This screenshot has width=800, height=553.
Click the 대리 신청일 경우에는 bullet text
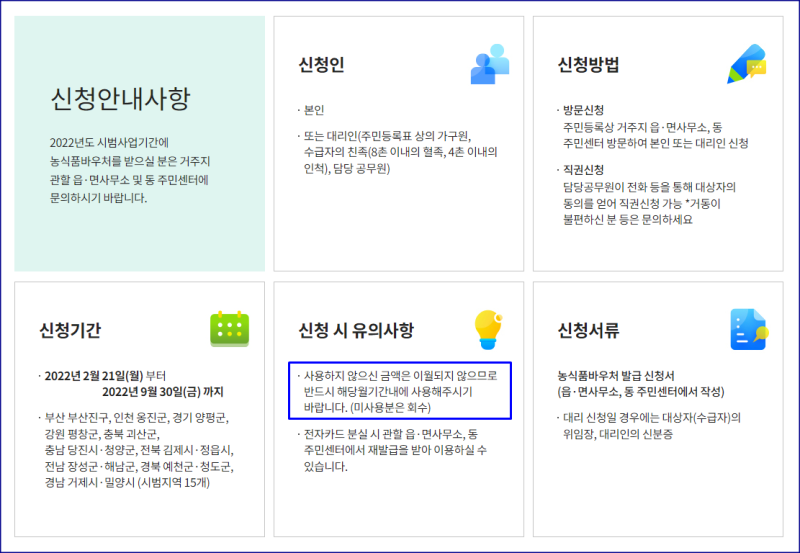tap(652, 426)
